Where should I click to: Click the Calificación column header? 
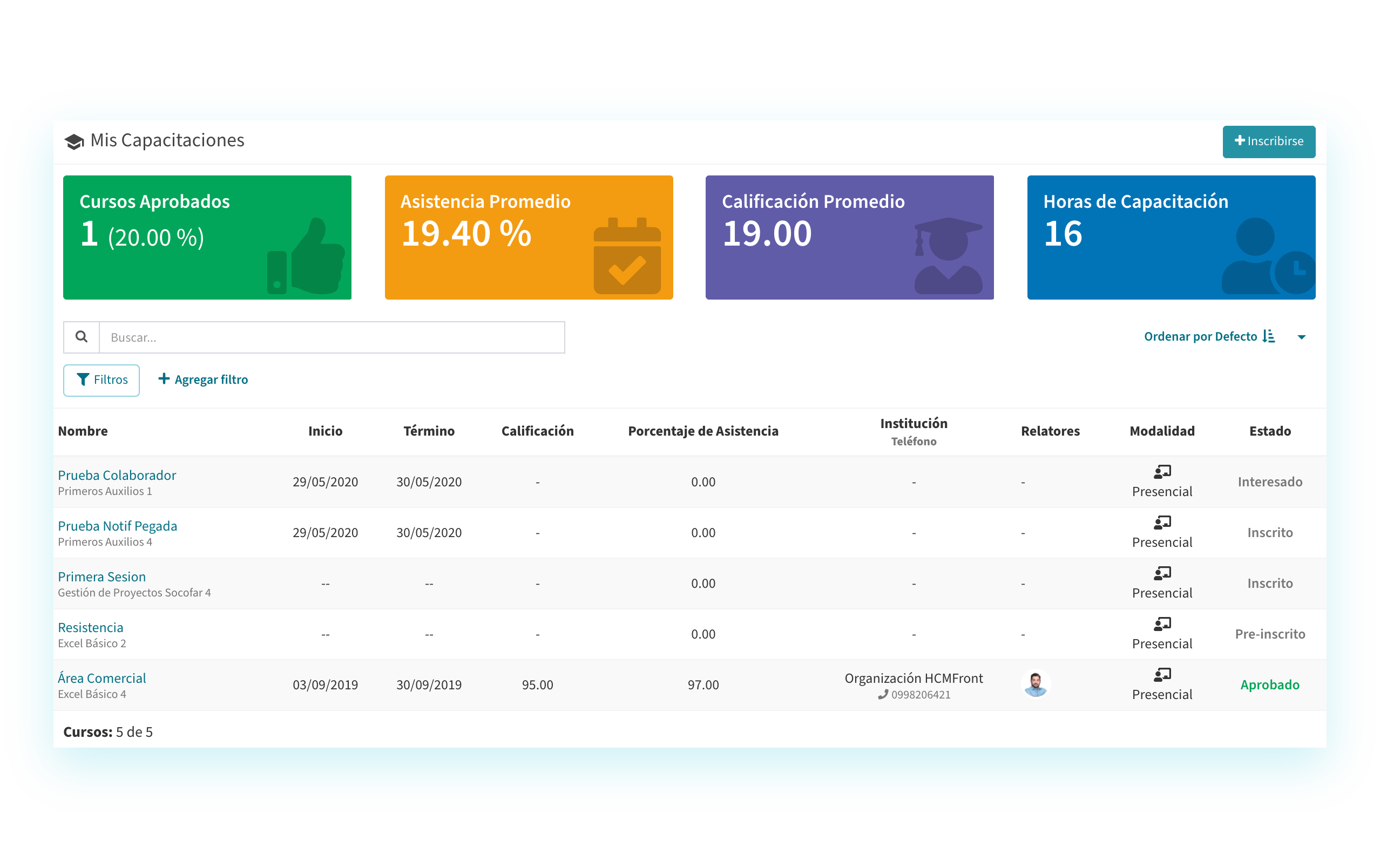[537, 431]
